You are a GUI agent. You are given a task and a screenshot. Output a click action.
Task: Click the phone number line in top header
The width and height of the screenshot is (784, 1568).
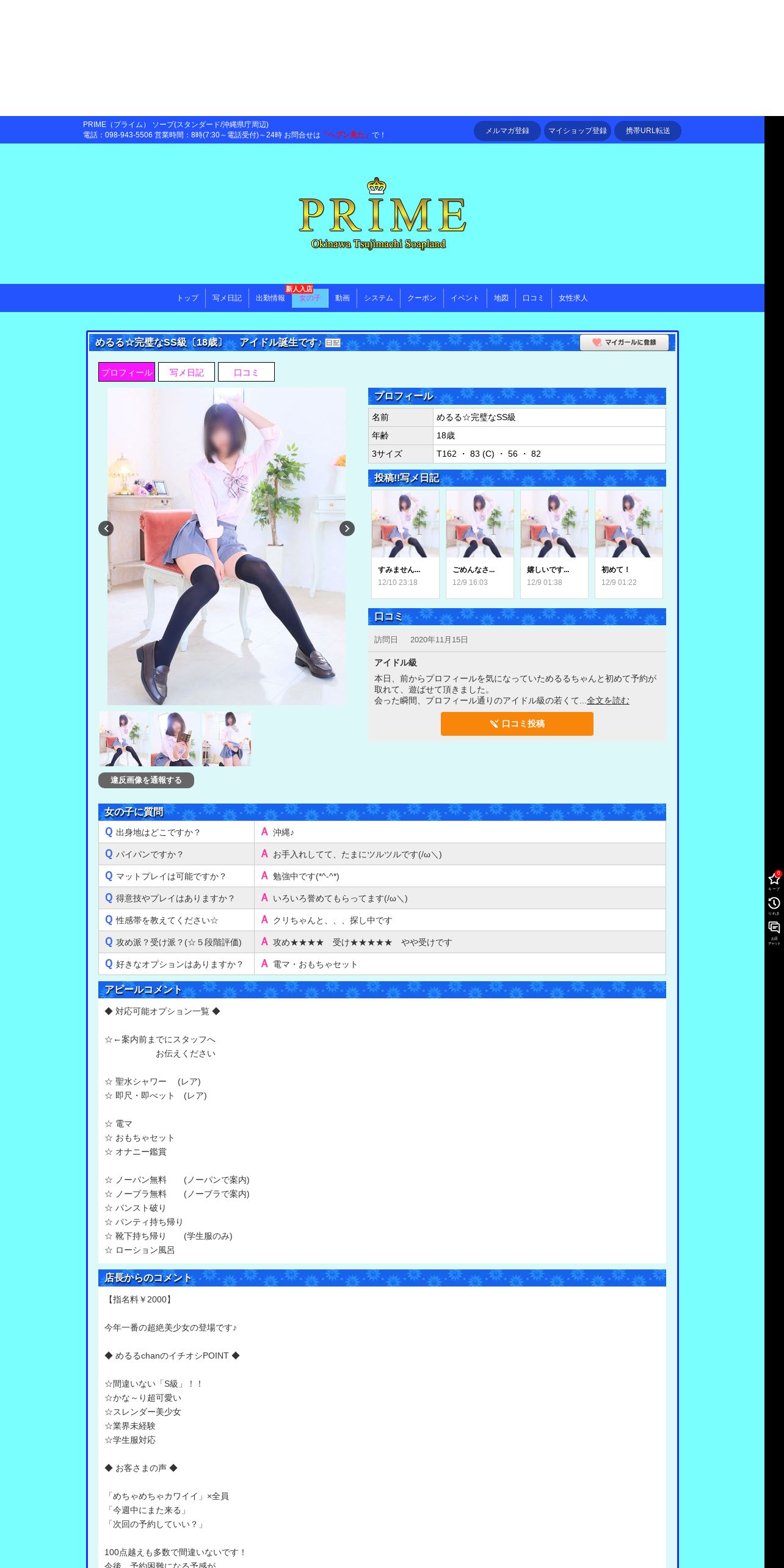click(x=234, y=135)
